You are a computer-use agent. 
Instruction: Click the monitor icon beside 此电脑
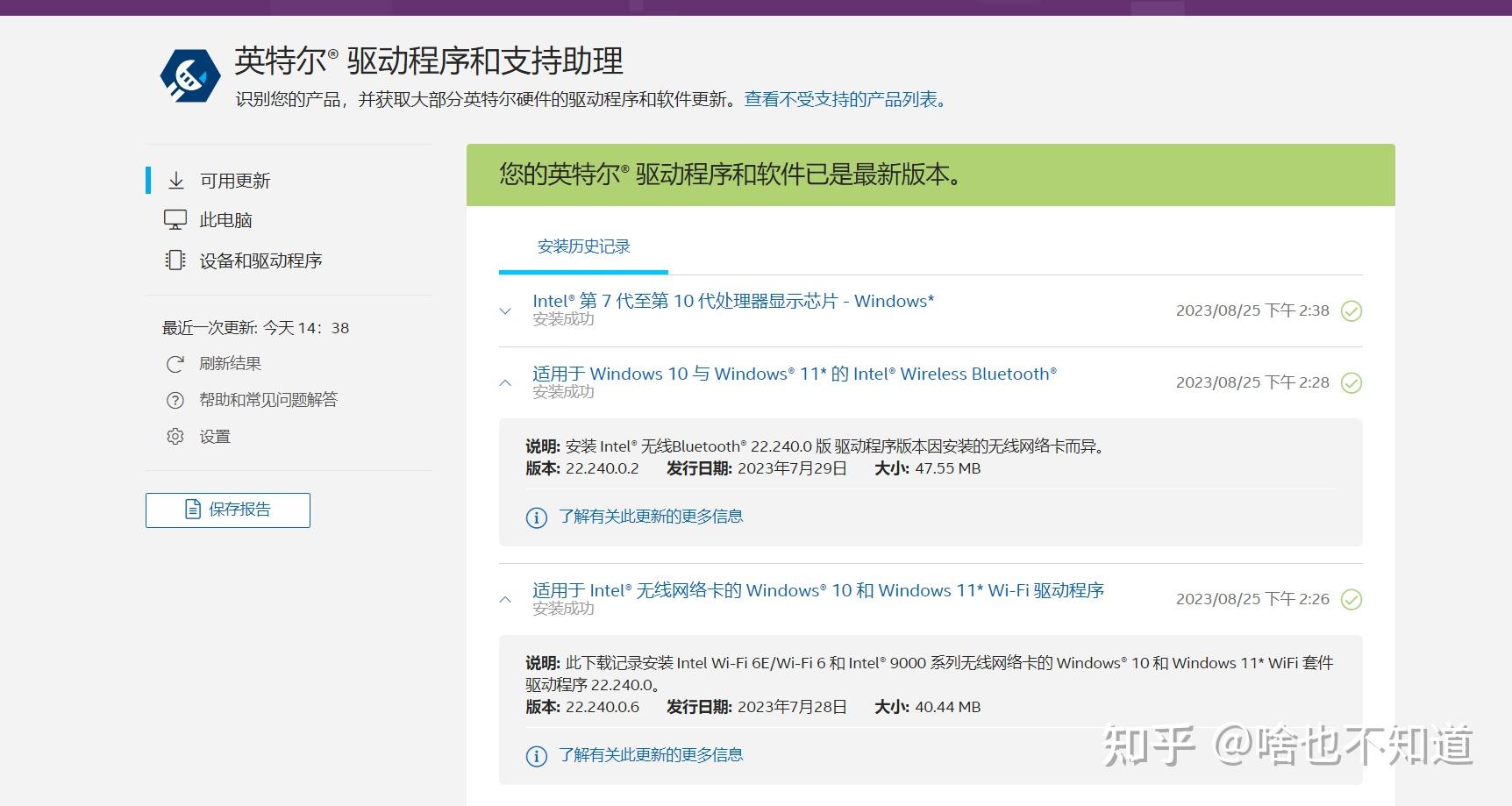point(175,220)
